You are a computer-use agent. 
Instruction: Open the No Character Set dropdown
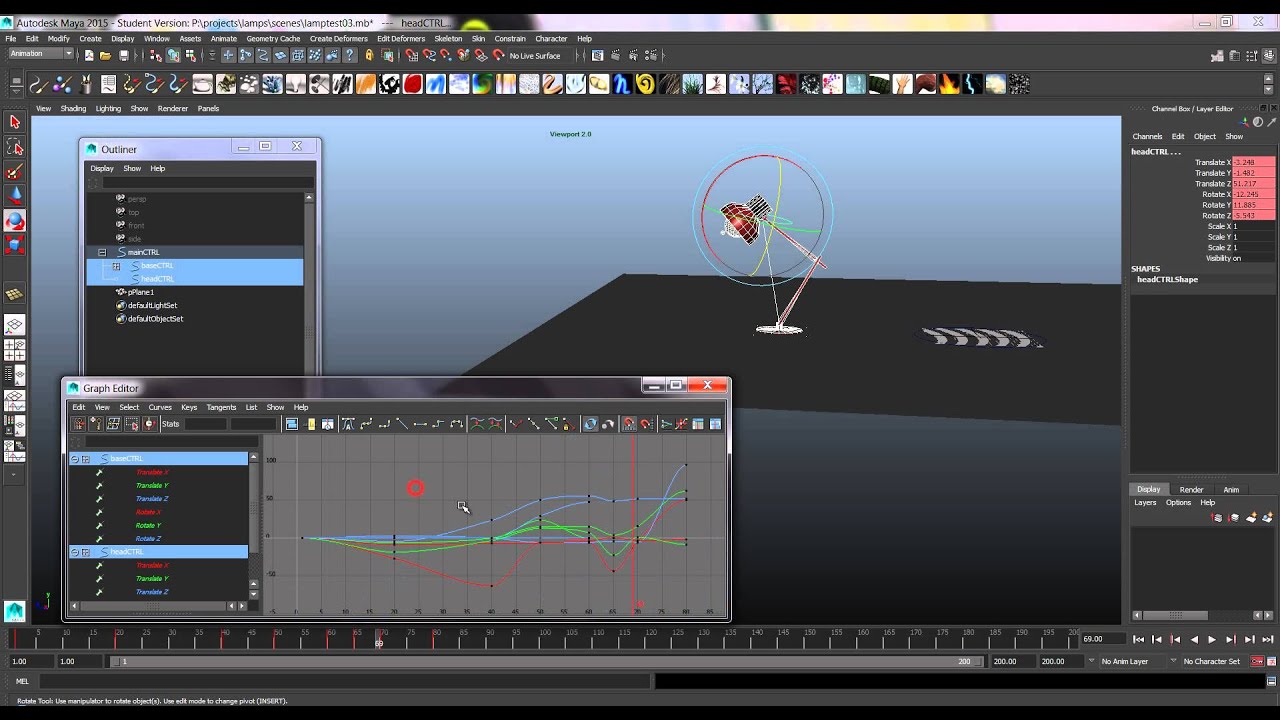coord(1173,661)
